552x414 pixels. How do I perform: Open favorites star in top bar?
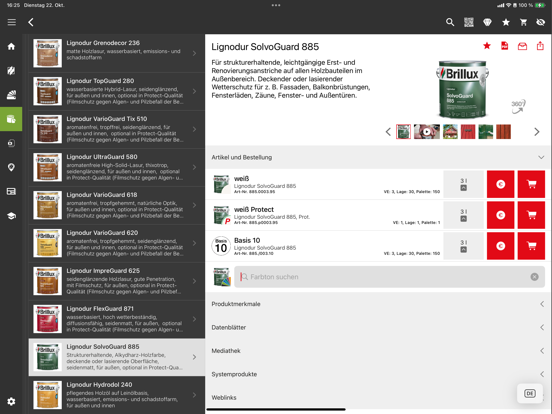click(506, 22)
